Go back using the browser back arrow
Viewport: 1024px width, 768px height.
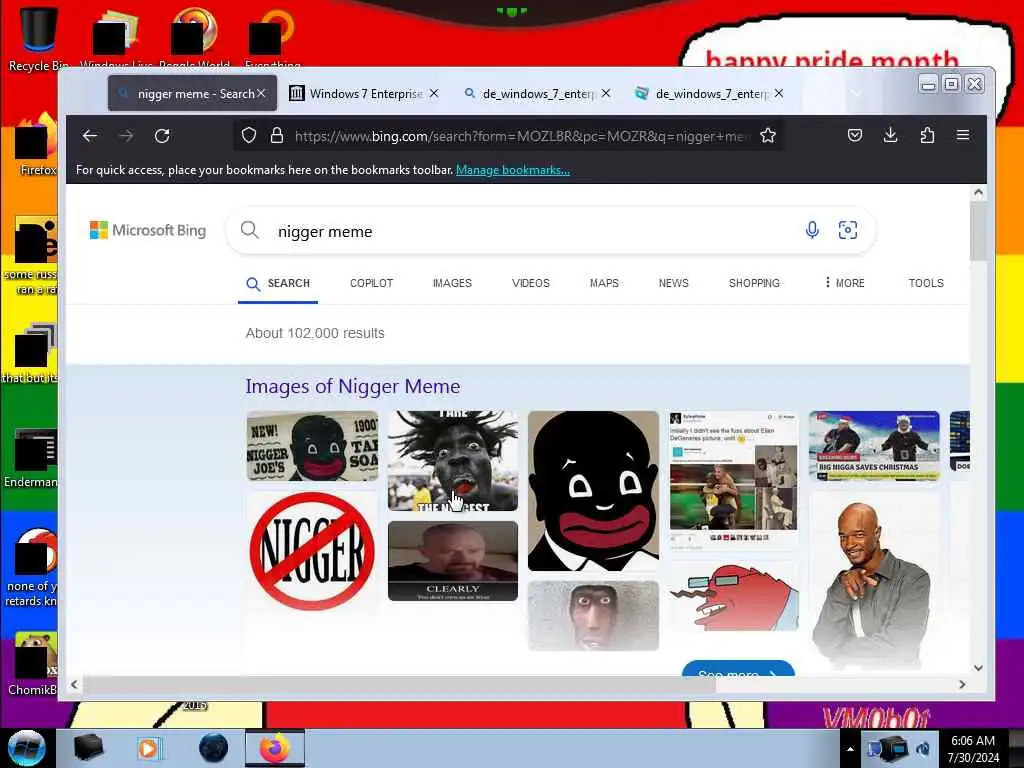(90, 136)
